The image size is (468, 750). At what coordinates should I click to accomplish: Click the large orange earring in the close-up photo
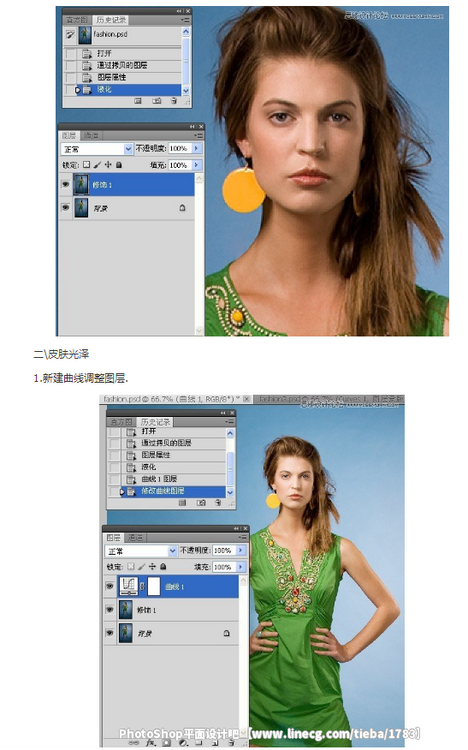point(244,190)
